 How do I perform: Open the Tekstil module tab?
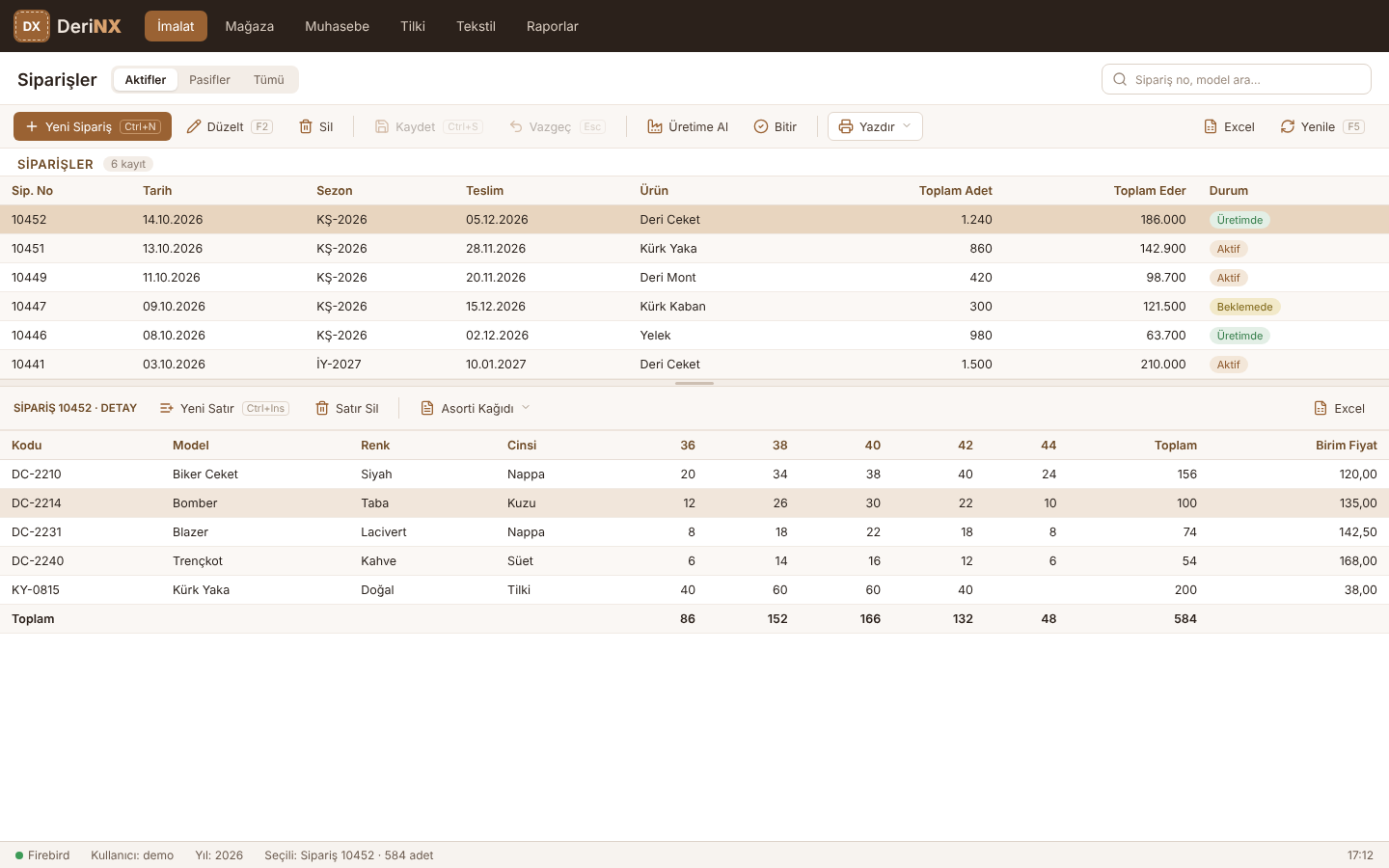click(x=477, y=26)
